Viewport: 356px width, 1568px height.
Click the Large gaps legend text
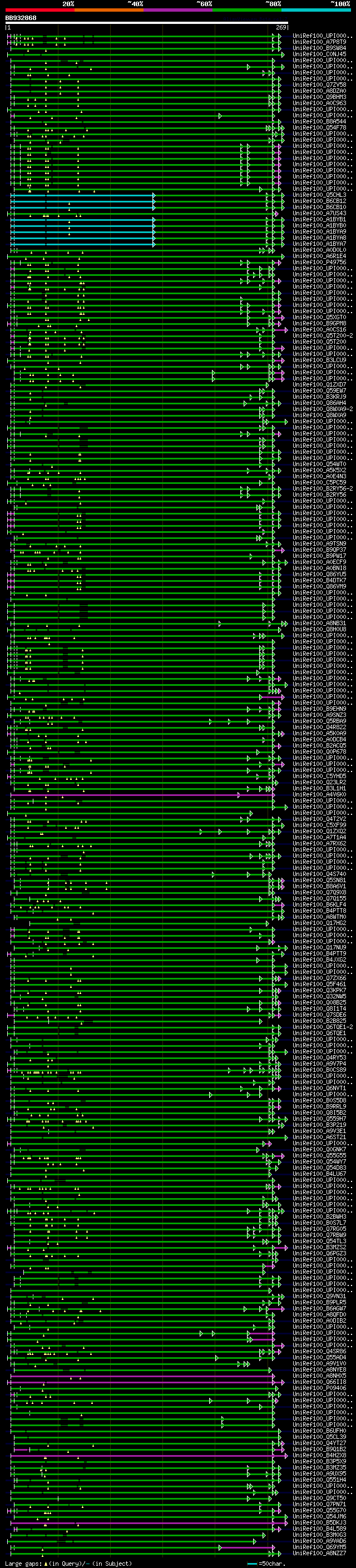tap(68, 1563)
